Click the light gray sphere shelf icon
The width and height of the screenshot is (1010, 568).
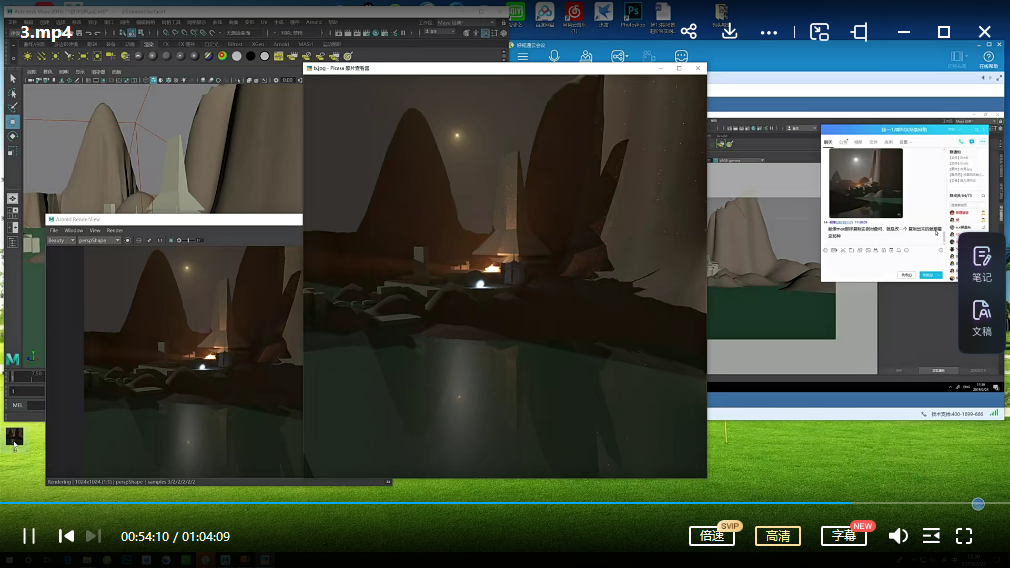(x=236, y=57)
